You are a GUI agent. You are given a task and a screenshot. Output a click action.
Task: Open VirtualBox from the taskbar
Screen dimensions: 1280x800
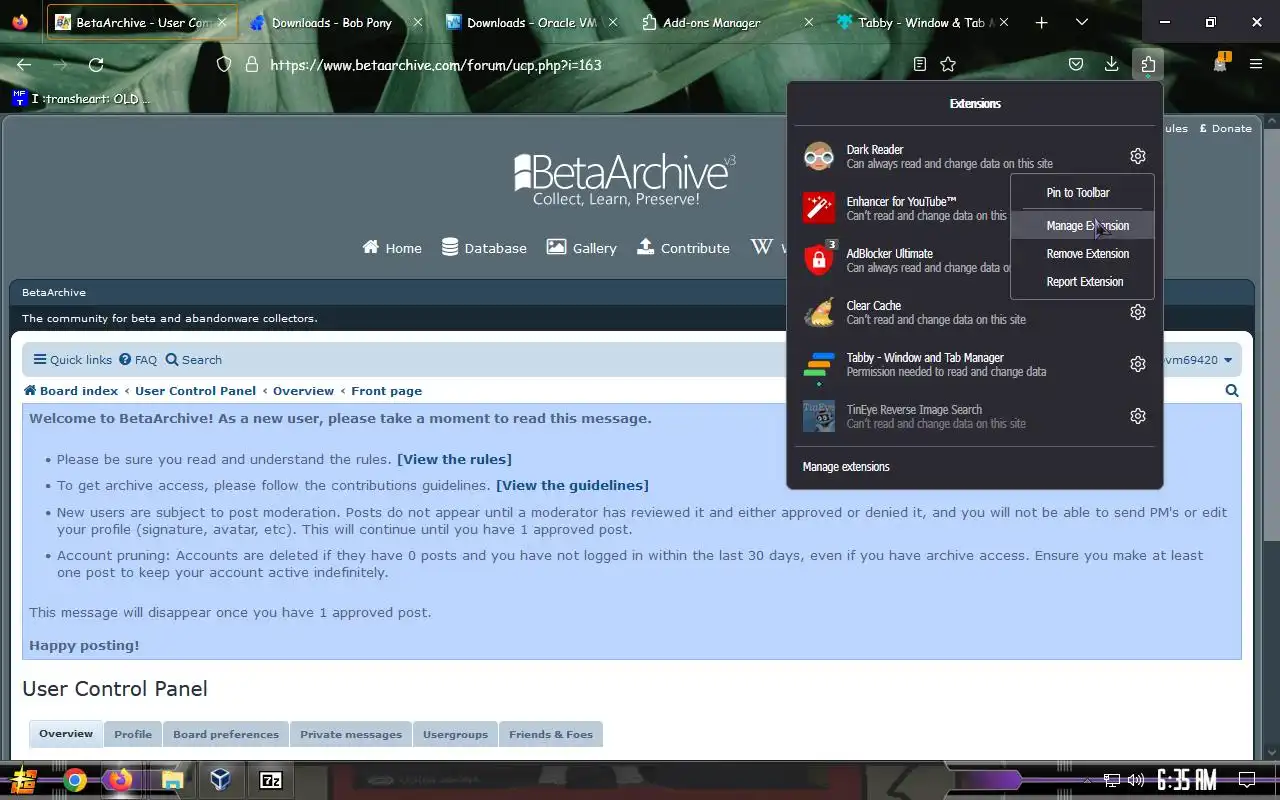point(221,780)
